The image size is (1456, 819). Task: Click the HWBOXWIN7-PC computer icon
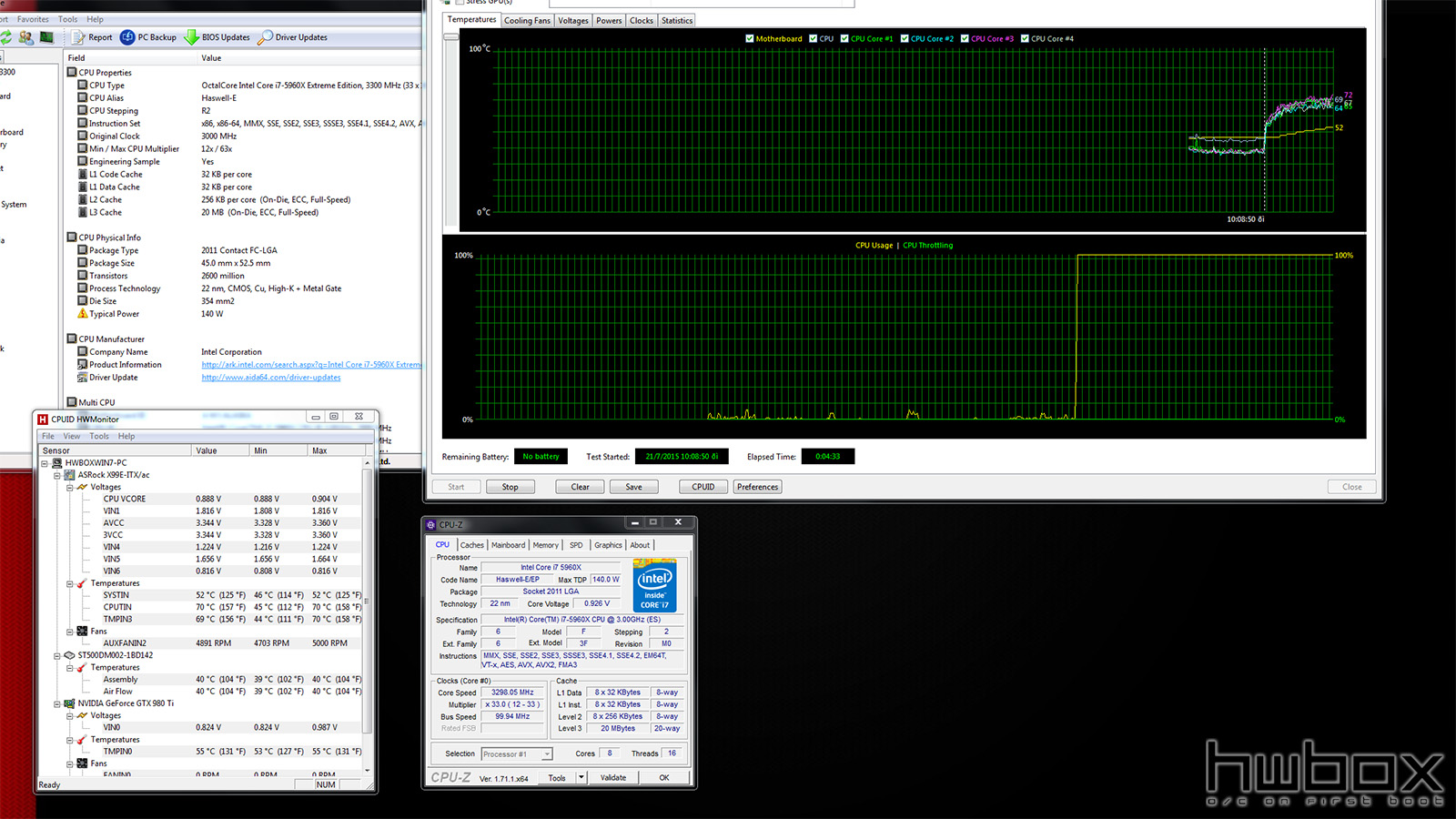pos(57,462)
